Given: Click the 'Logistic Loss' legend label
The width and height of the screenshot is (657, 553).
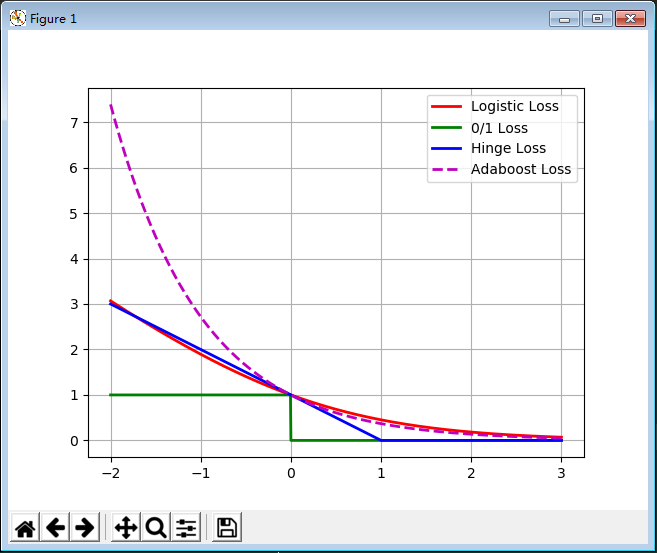Looking at the screenshot, I should click(x=515, y=106).
